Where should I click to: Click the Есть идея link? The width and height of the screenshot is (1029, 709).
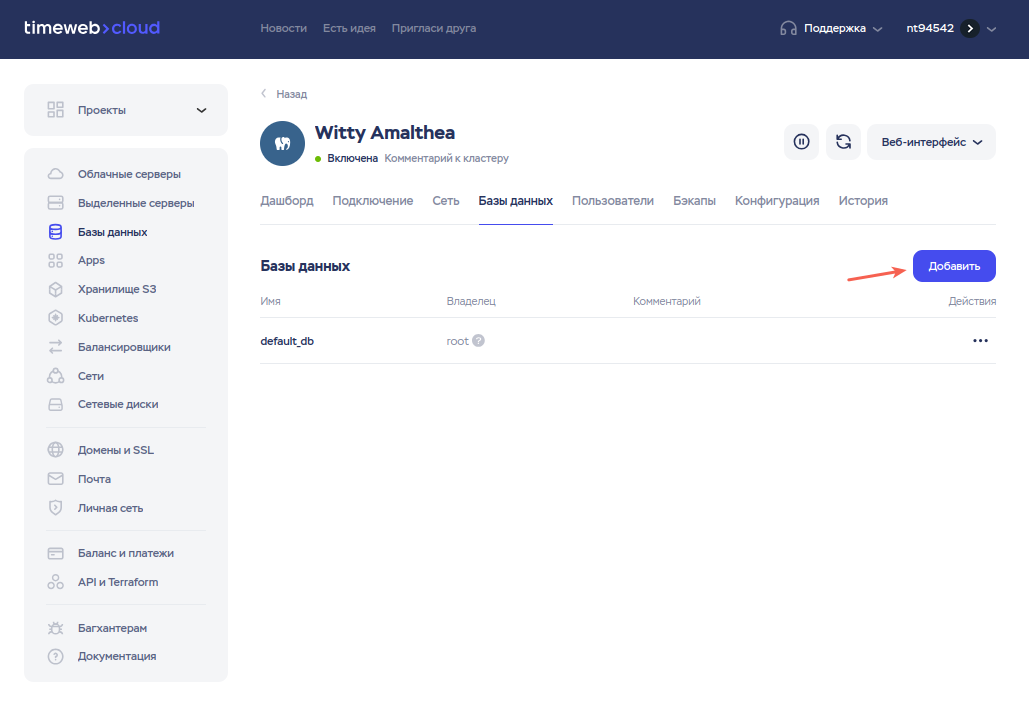tap(349, 28)
